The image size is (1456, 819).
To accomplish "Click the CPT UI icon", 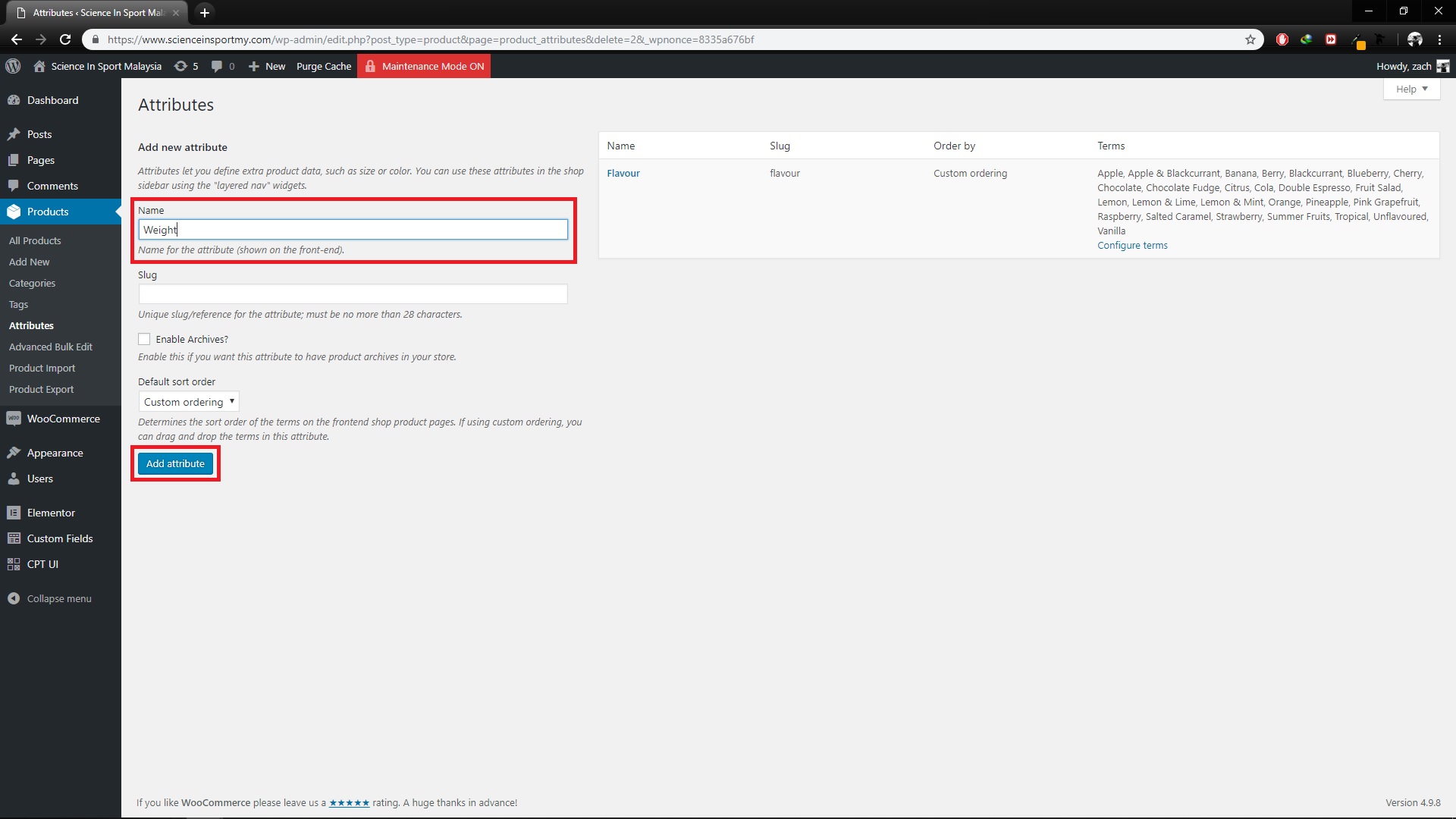I will [x=14, y=564].
